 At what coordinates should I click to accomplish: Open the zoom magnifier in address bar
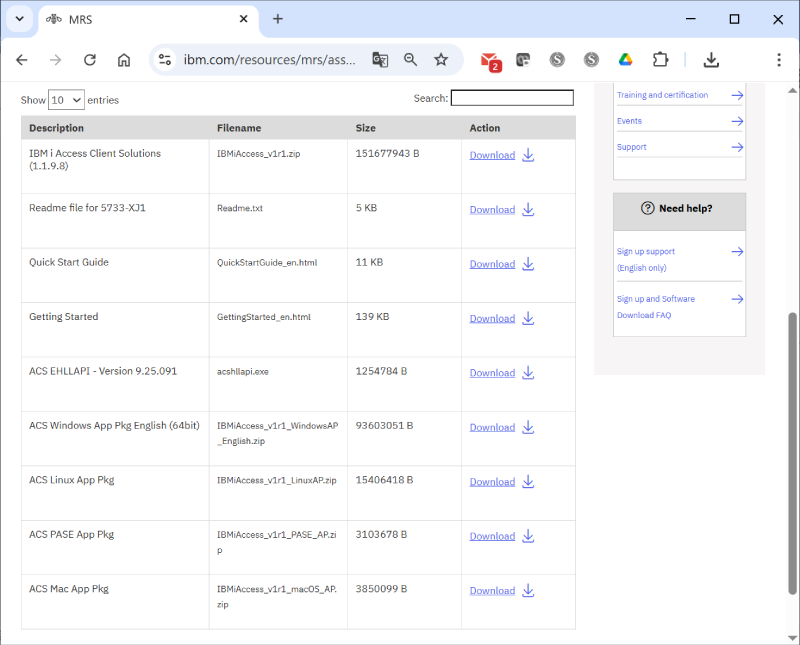[410, 60]
